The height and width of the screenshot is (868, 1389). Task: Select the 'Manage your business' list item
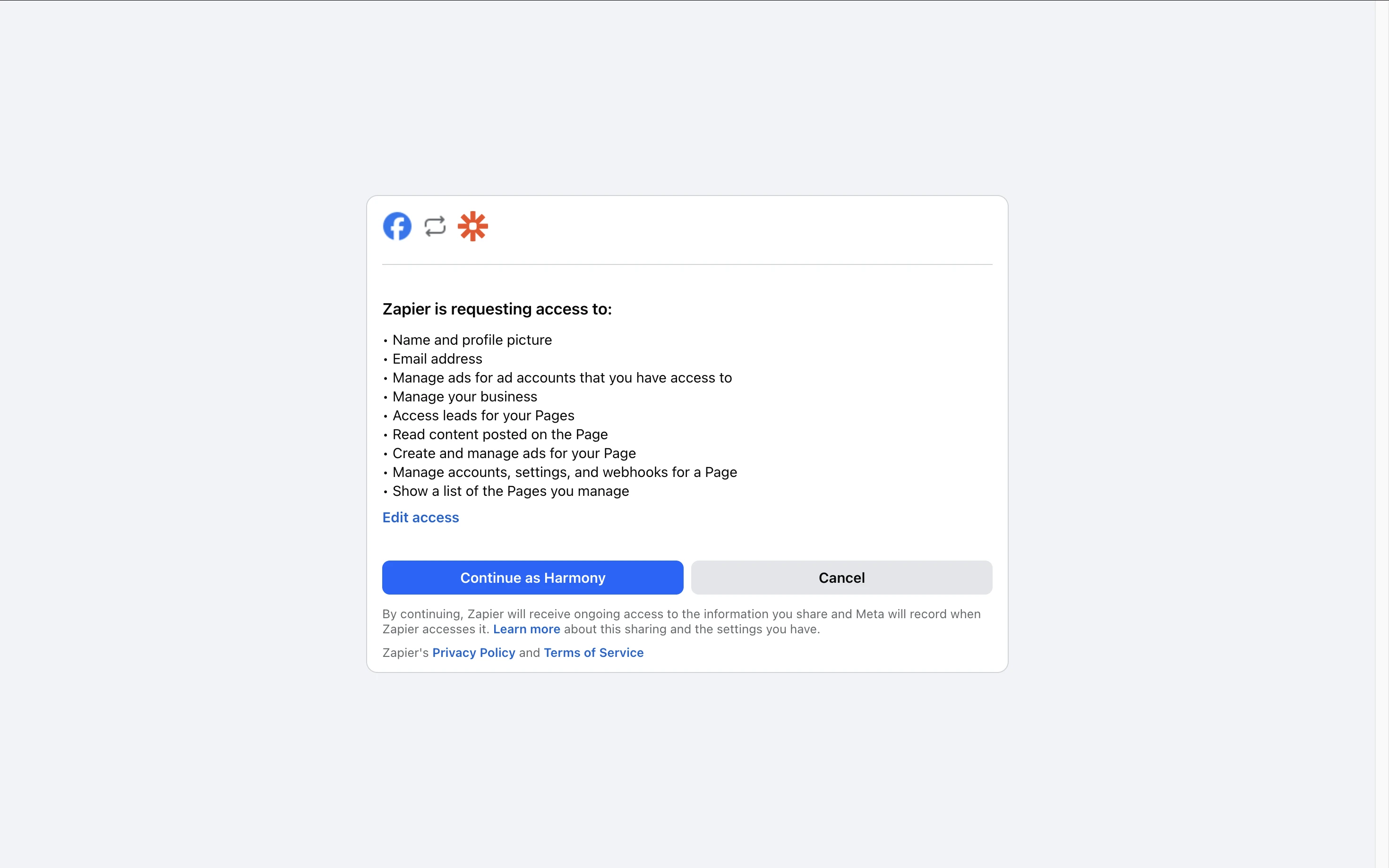click(465, 397)
